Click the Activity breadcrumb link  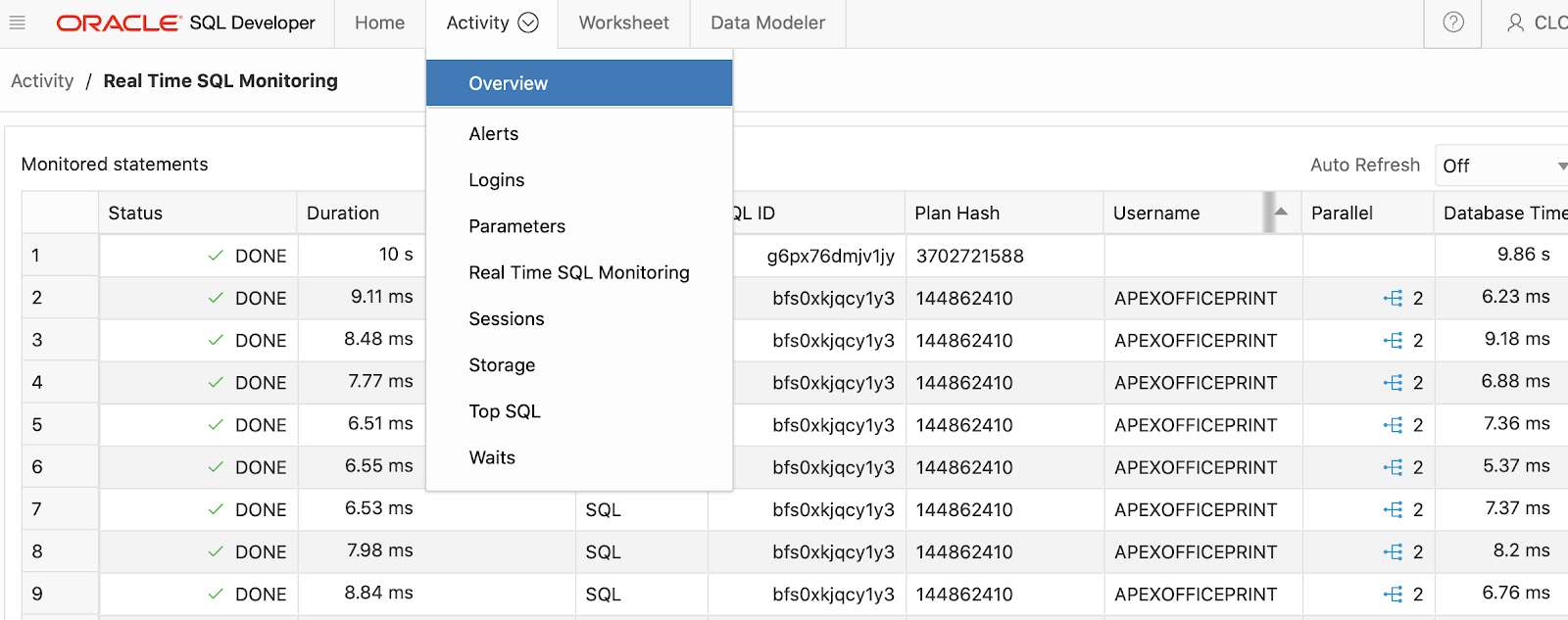tap(42, 81)
